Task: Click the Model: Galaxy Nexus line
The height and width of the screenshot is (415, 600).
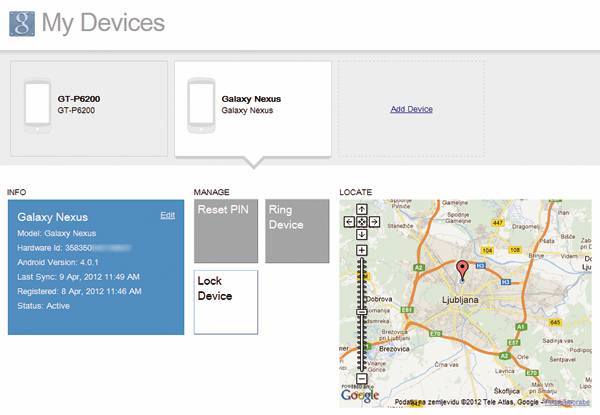Action: click(57, 233)
